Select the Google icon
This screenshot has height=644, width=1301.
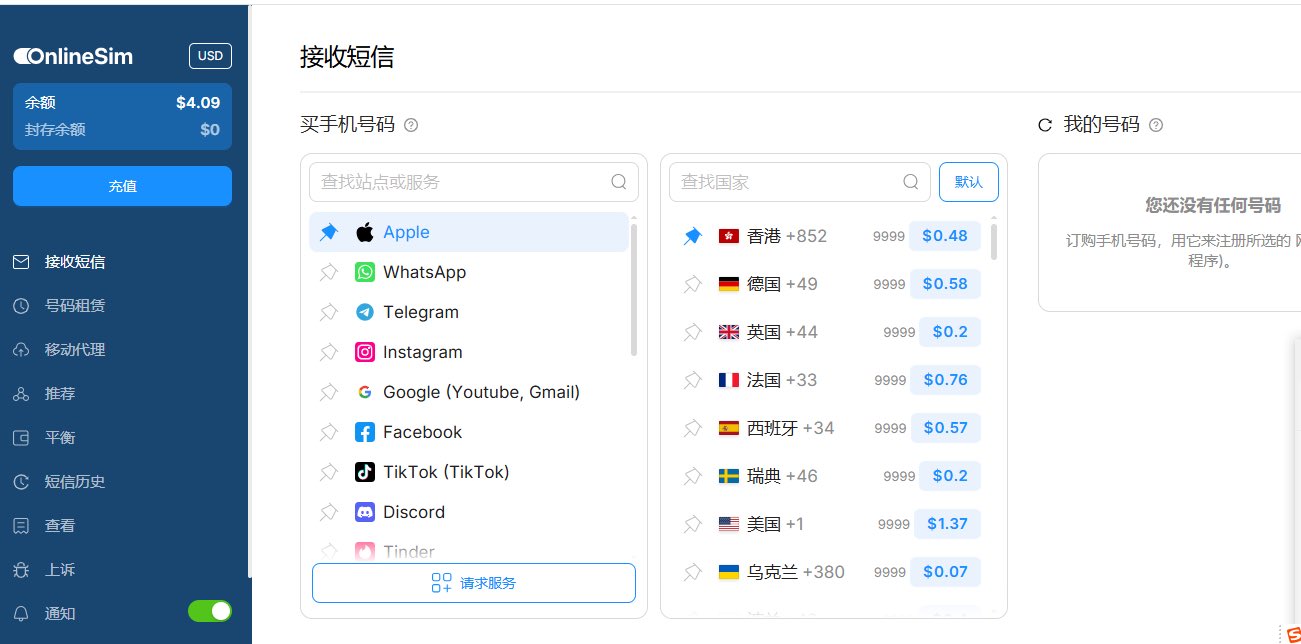(365, 392)
